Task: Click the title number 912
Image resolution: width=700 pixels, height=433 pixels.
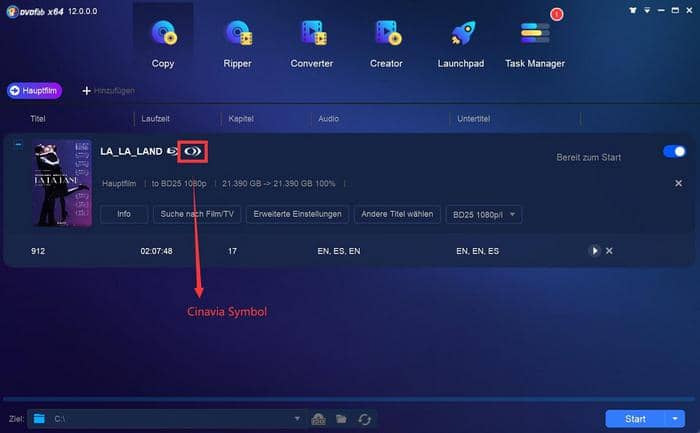Action: point(38,251)
